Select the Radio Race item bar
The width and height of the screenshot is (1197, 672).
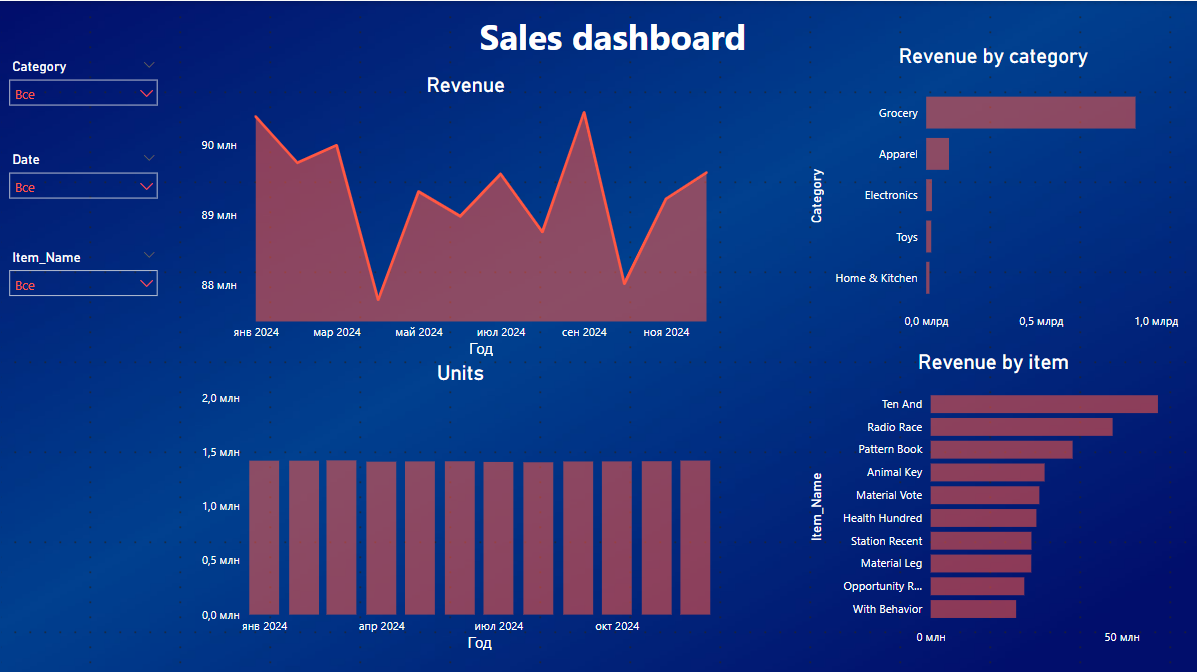[1021, 427]
